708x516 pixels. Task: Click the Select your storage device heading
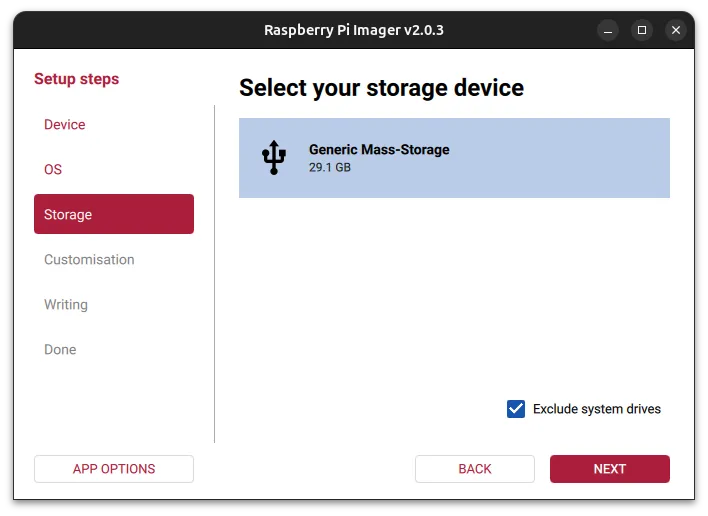pyautogui.click(x=382, y=88)
